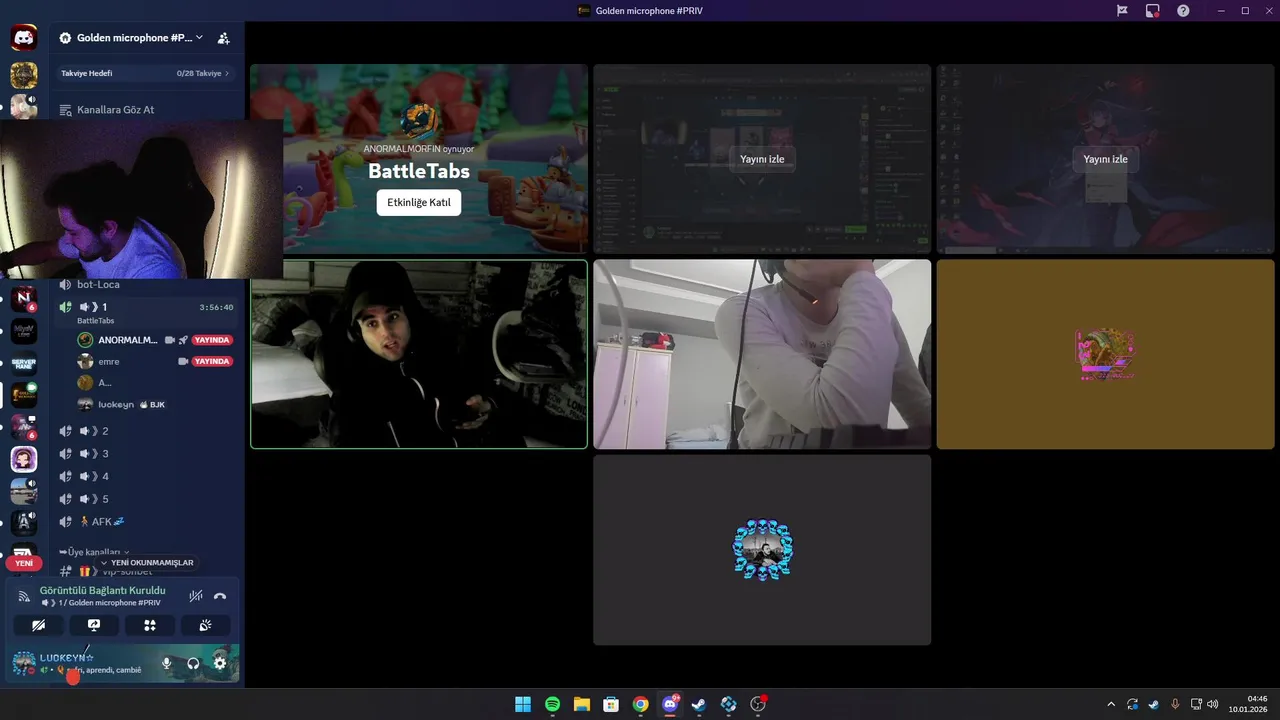The height and width of the screenshot is (720, 1280).
Task: Click Etkinliğe Katıl button on BattleTabs
Action: pos(419,202)
